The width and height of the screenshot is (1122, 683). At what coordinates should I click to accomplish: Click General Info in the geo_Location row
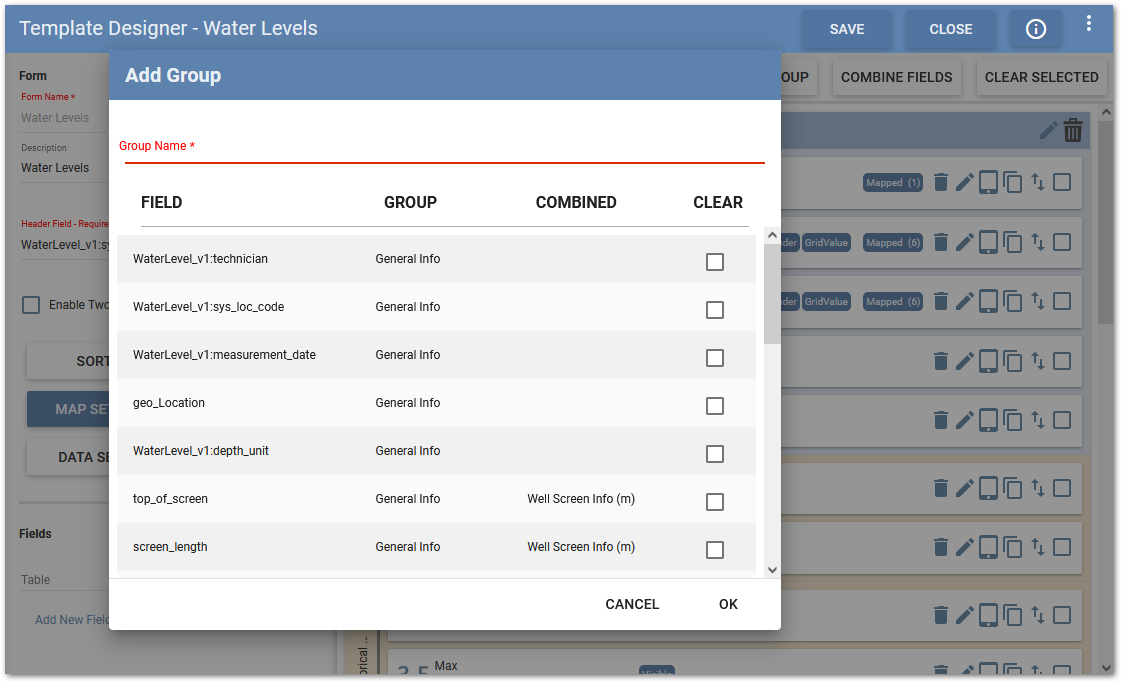408,403
